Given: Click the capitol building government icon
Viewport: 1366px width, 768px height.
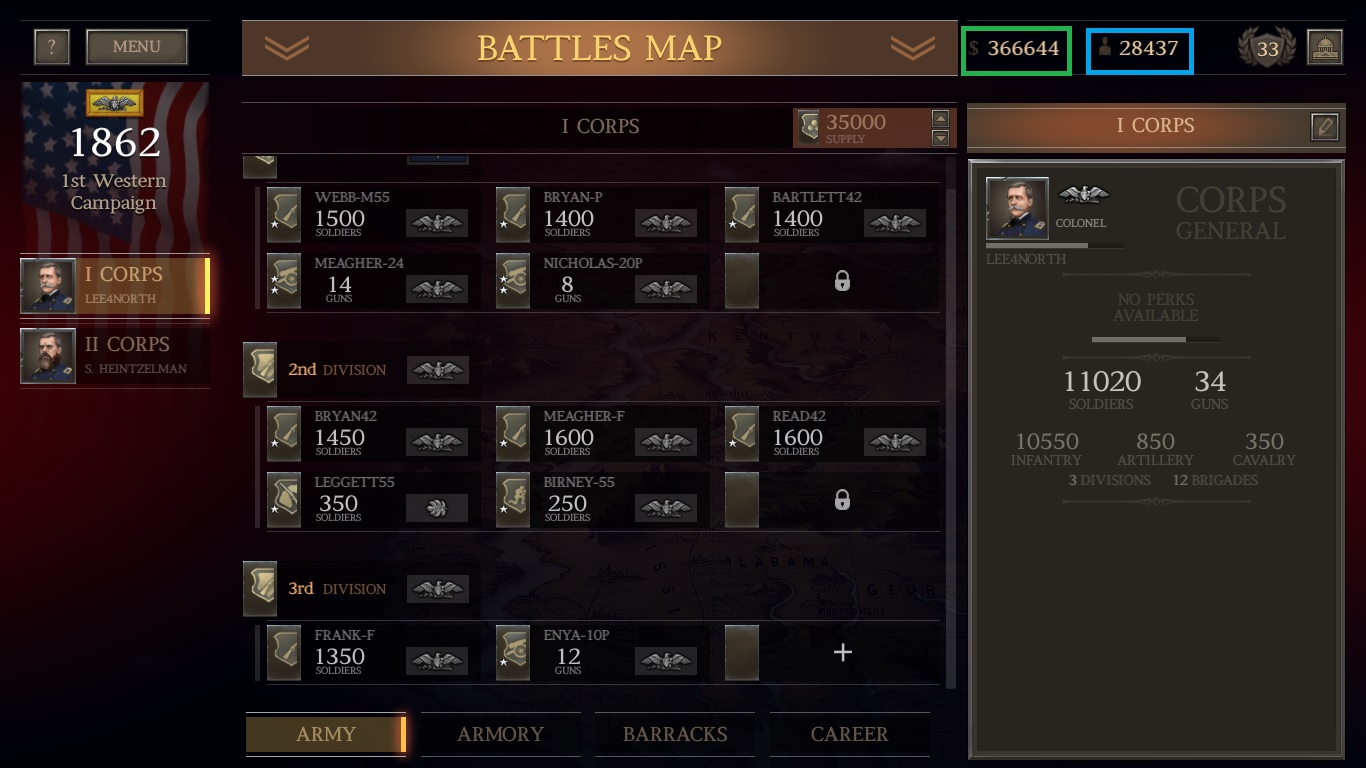Looking at the screenshot, I should coord(1324,48).
